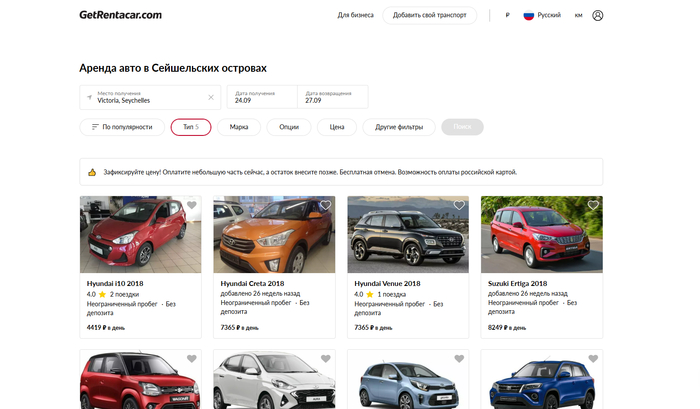Image resolution: width=700 pixels, height=409 pixels.
Task: Open the sort by popularity dropdown
Action: click(x=121, y=127)
